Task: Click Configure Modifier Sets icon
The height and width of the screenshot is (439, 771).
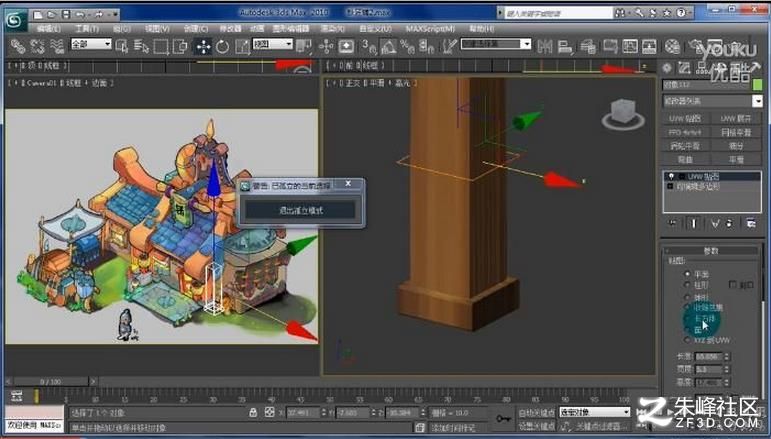Action: click(750, 223)
